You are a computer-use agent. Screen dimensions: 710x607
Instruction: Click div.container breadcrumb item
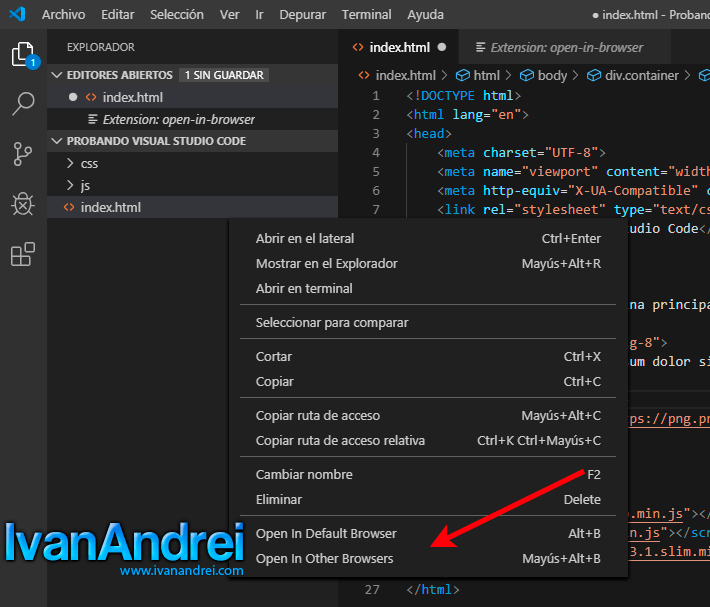coord(642,75)
